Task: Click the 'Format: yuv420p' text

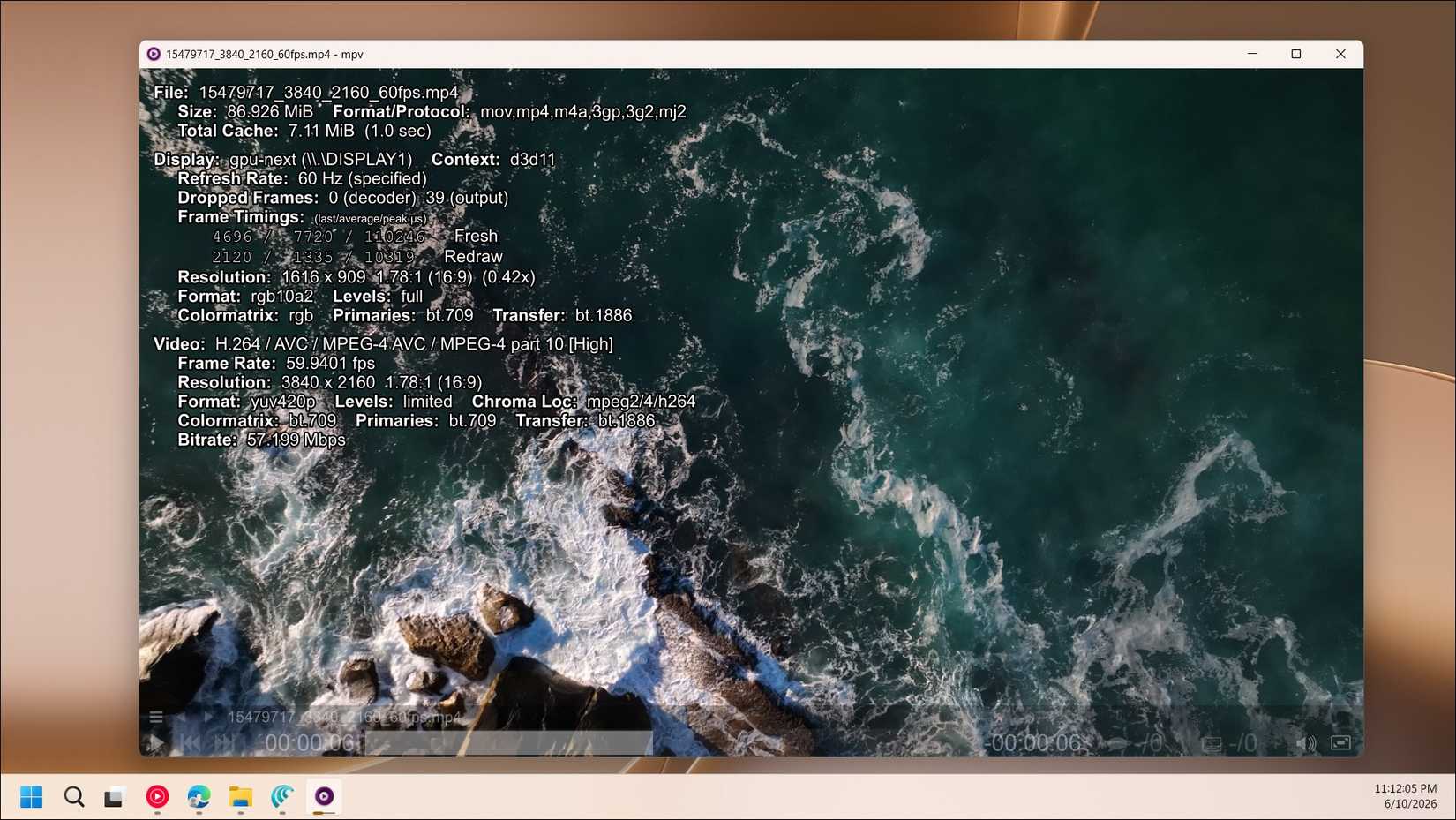Action: click(246, 402)
